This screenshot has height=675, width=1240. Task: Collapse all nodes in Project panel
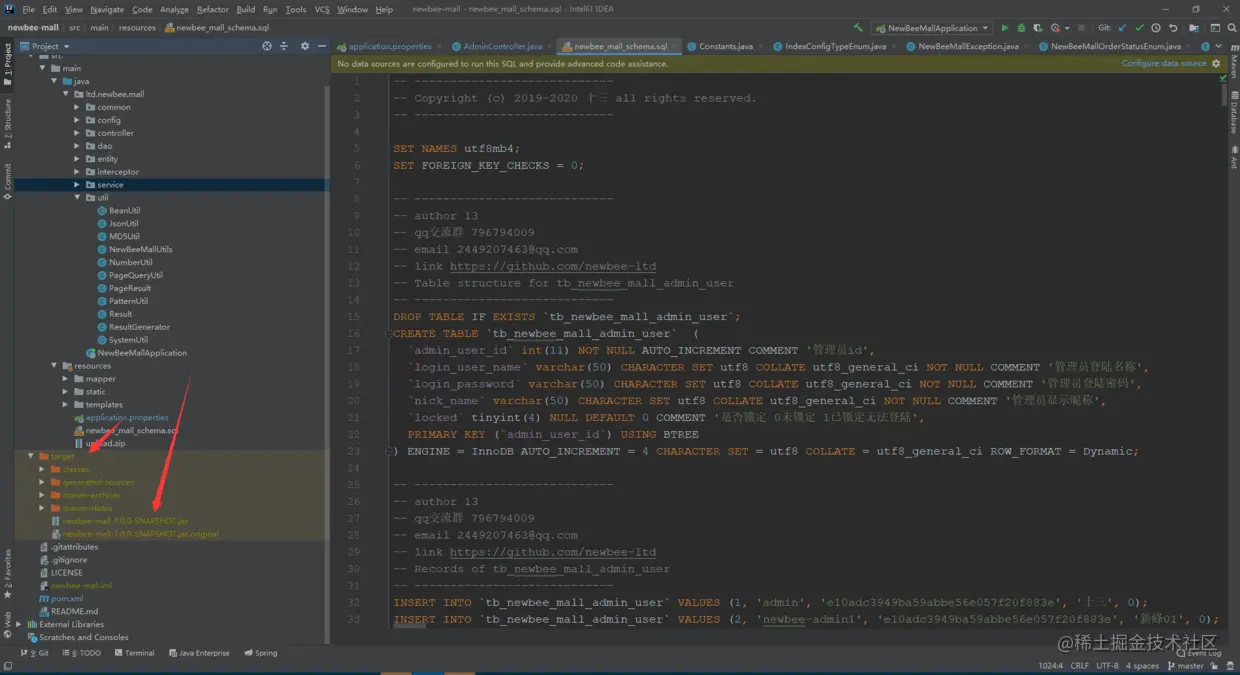point(284,46)
